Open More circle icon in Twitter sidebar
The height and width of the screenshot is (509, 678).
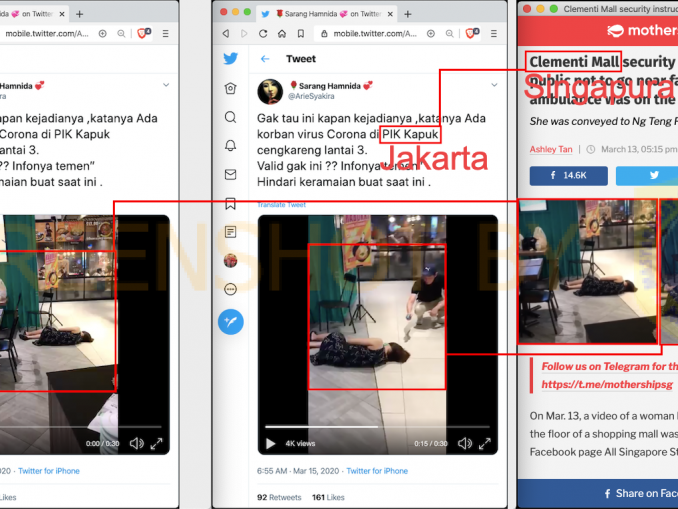[230, 289]
